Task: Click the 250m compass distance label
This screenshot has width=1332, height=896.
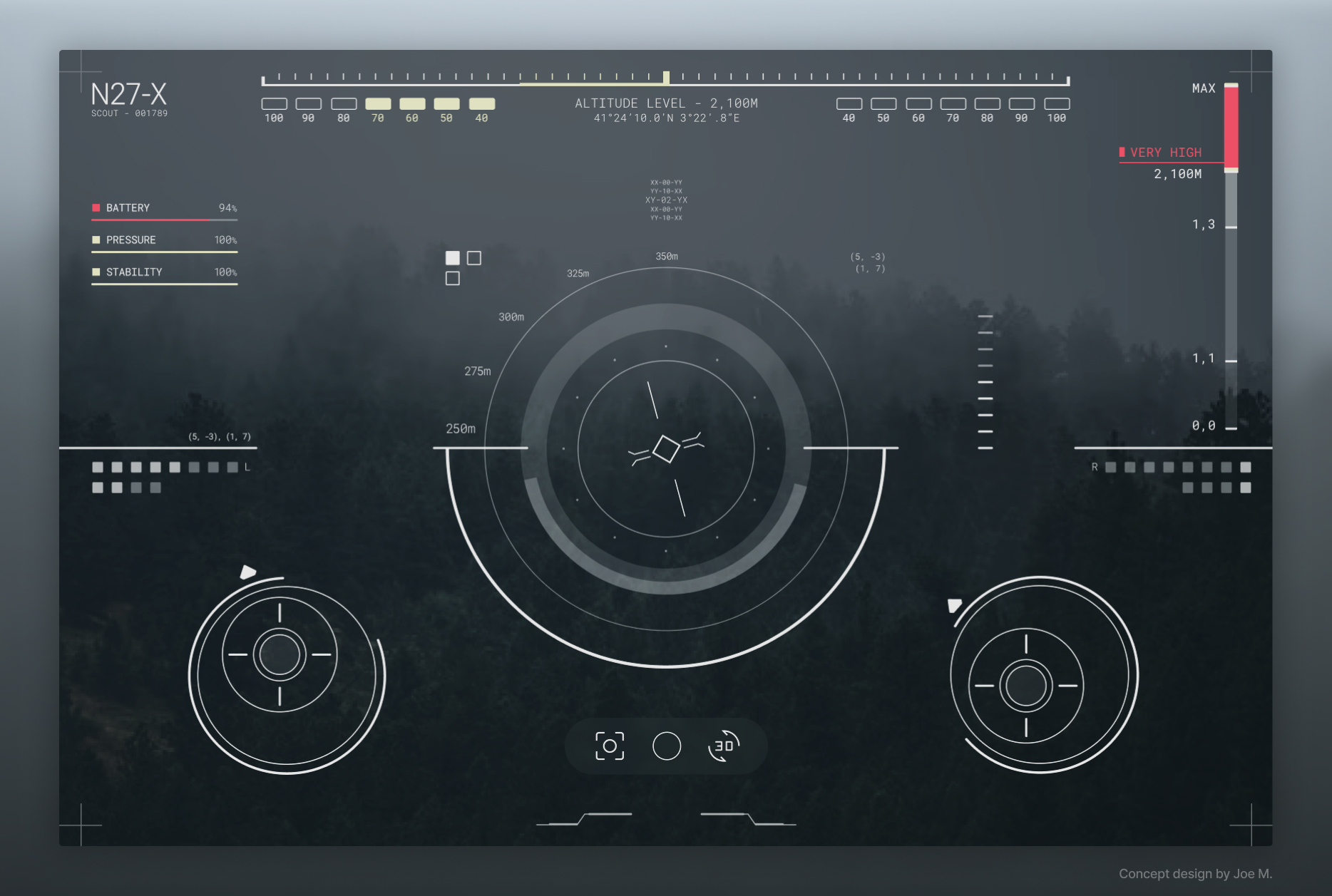Action: [461, 429]
